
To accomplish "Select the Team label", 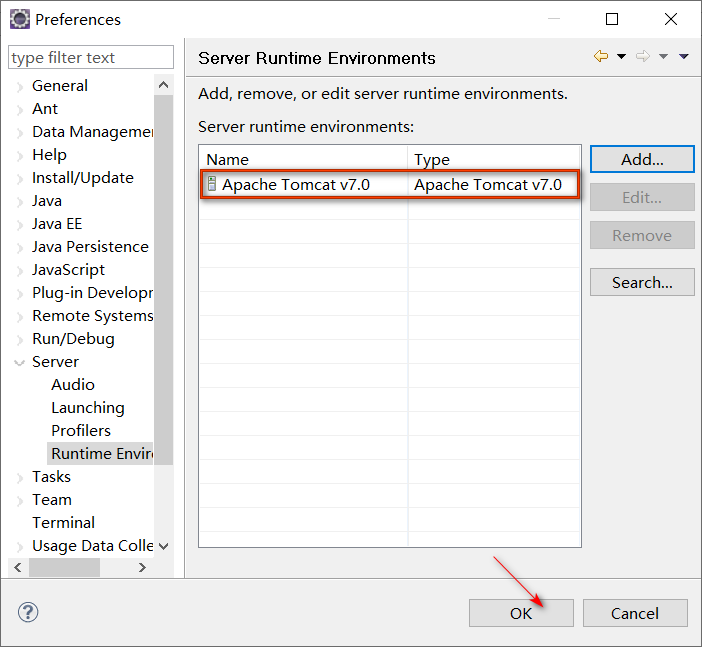I will (51, 500).
